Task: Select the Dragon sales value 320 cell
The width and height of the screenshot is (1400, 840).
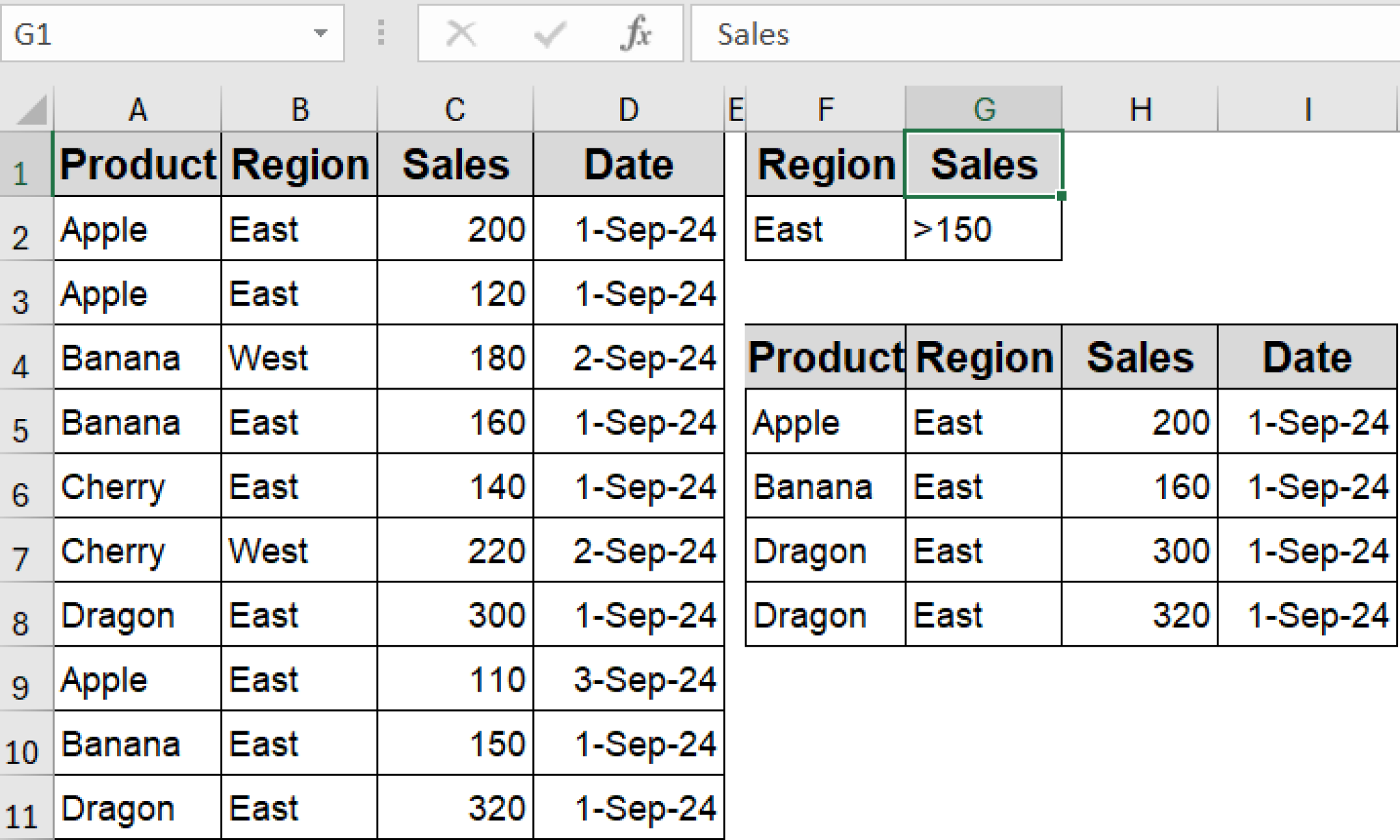Action: (454, 808)
